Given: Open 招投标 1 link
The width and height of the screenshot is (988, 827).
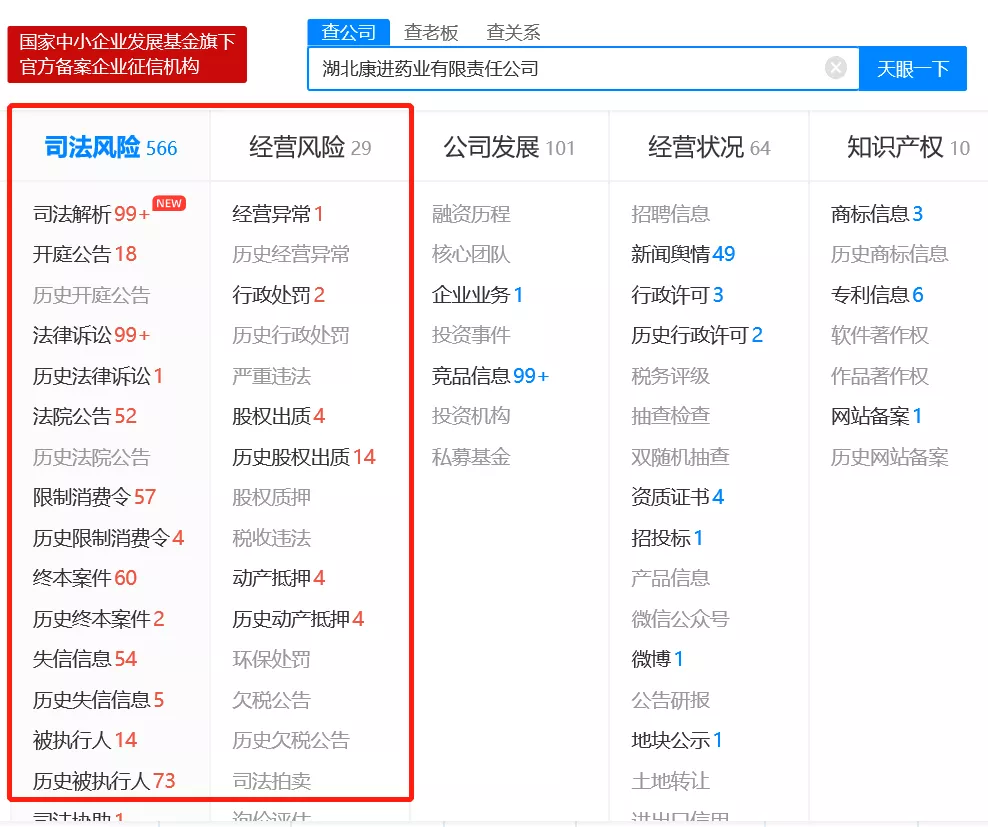Looking at the screenshot, I should [x=667, y=538].
